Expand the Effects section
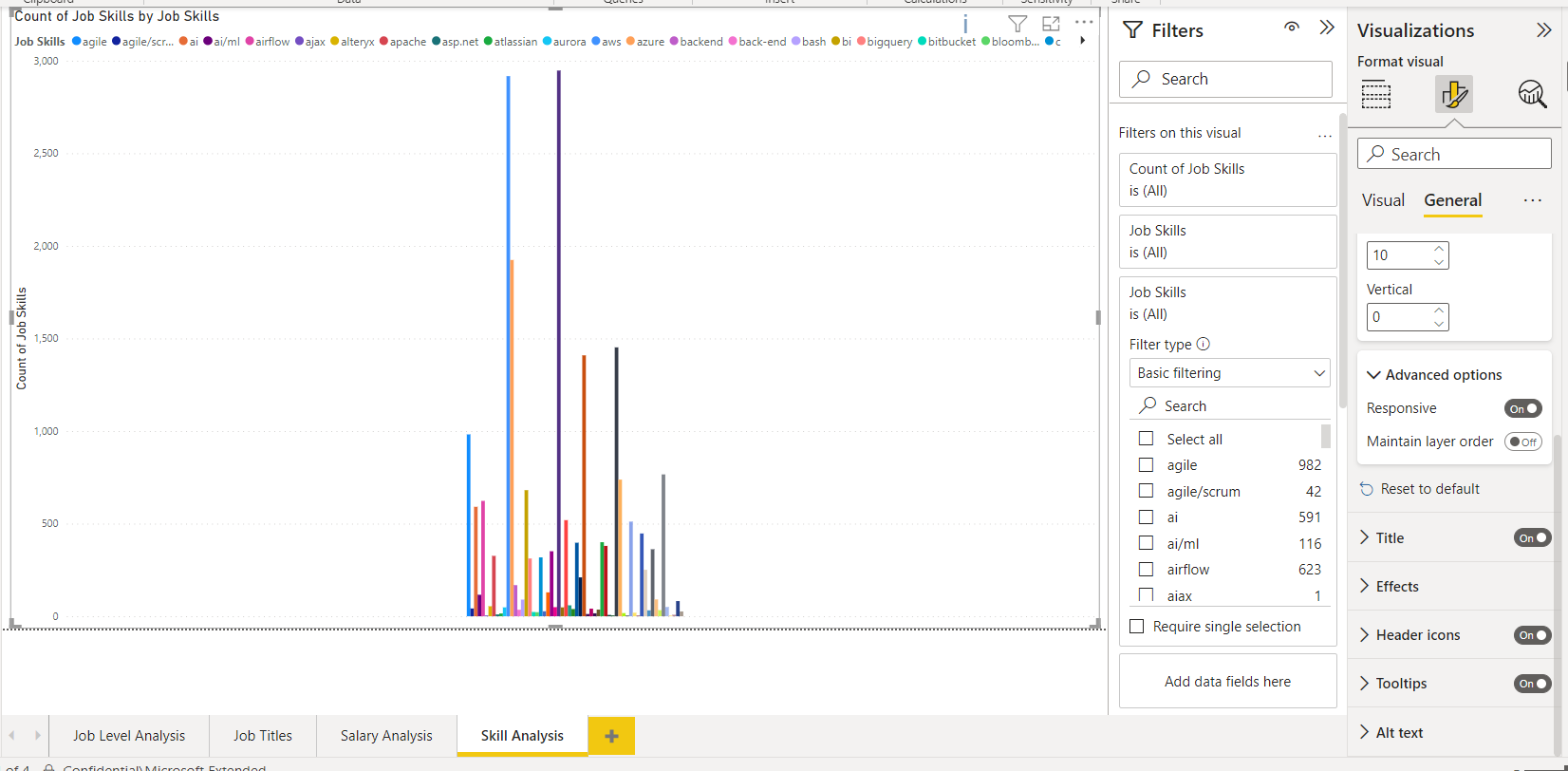 click(x=1365, y=586)
